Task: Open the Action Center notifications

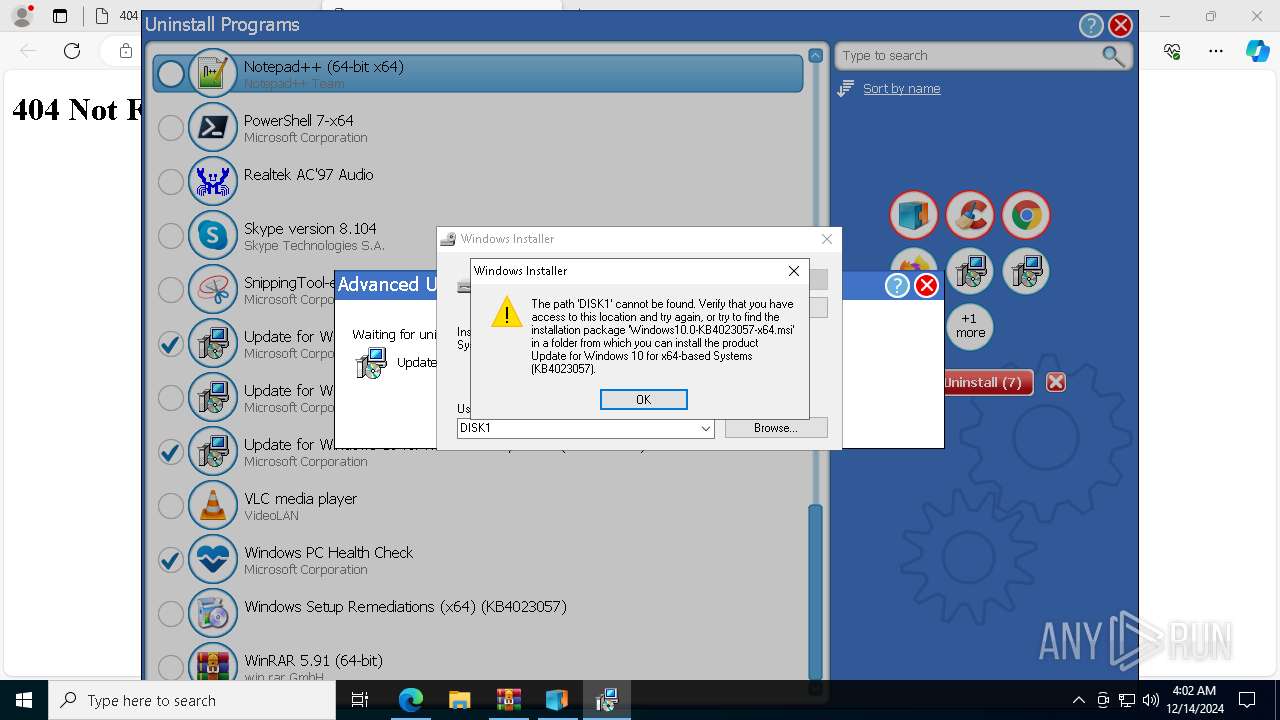Action: tap(1247, 700)
